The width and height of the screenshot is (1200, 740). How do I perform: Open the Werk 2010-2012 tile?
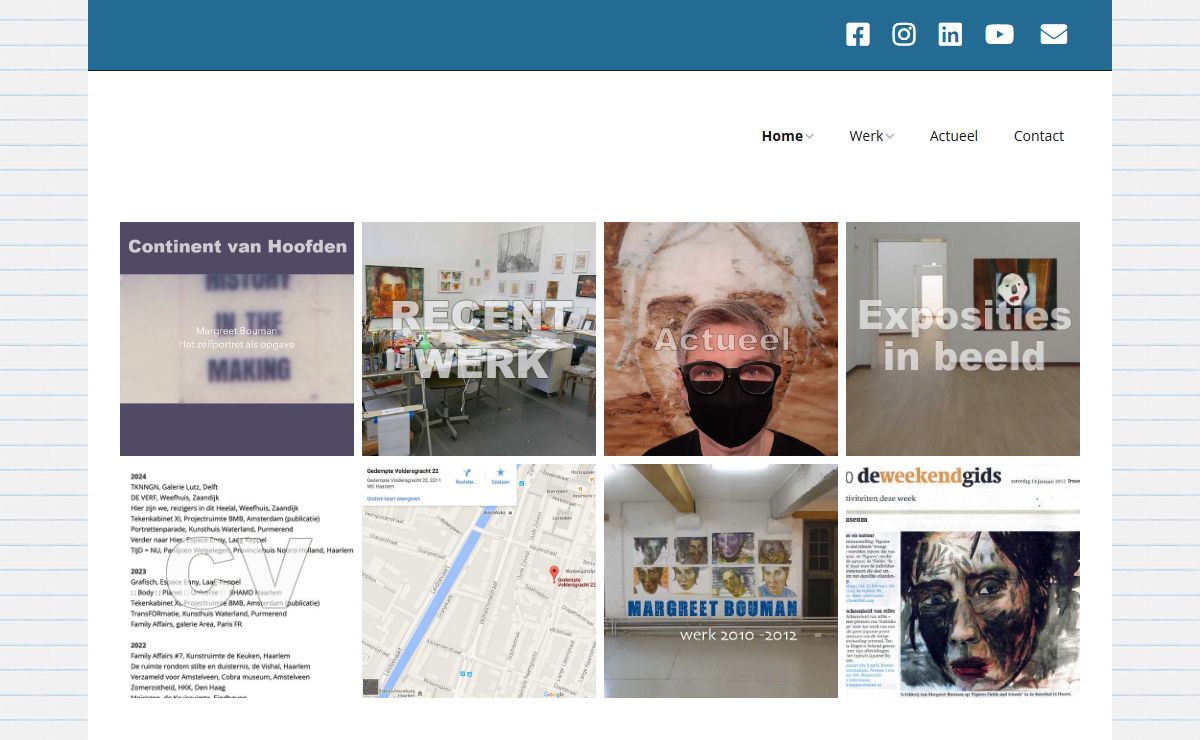coord(721,581)
